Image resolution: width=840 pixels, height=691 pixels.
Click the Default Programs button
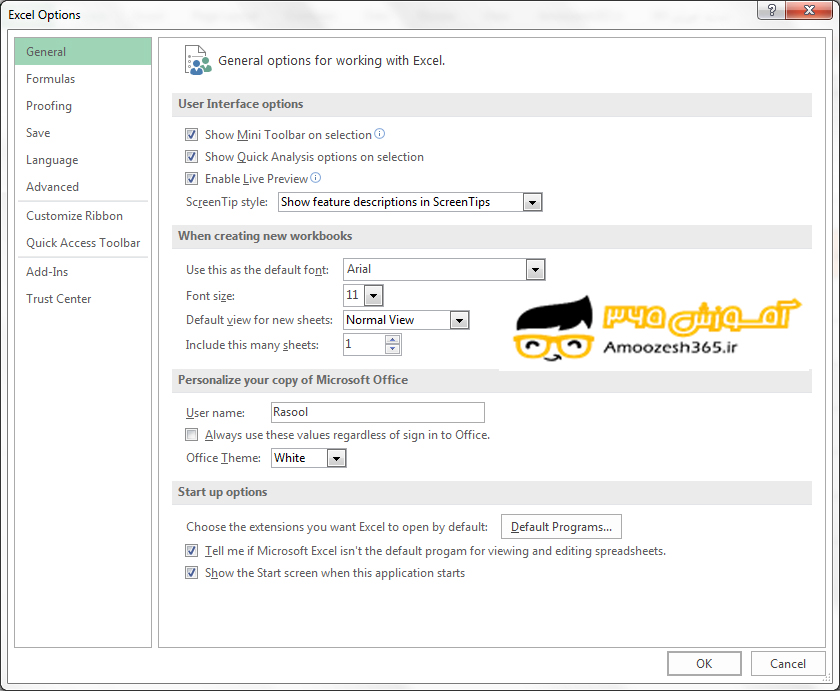point(561,527)
